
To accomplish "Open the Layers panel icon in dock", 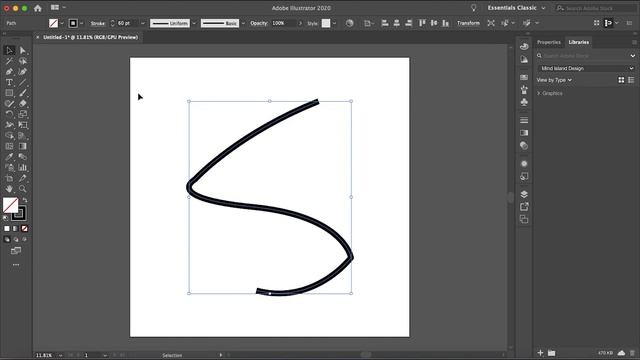I will pyautogui.click(x=524, y=194).
